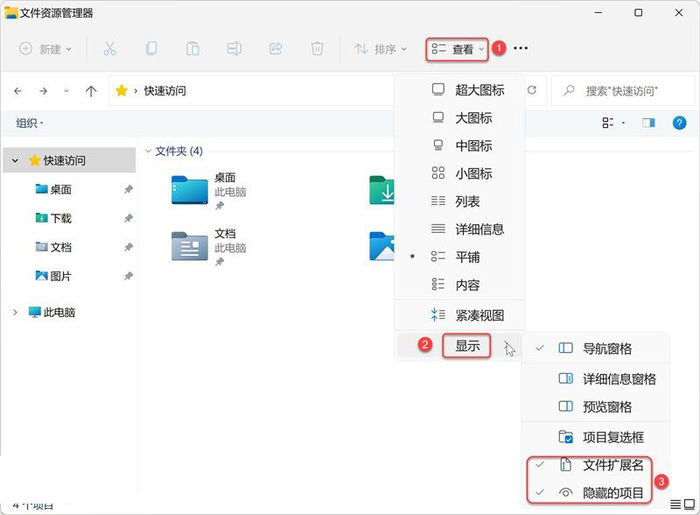The height and width of the screenshot is (515, 700).
Task: Click the 组织 organize button
Action: pos(29,123)
